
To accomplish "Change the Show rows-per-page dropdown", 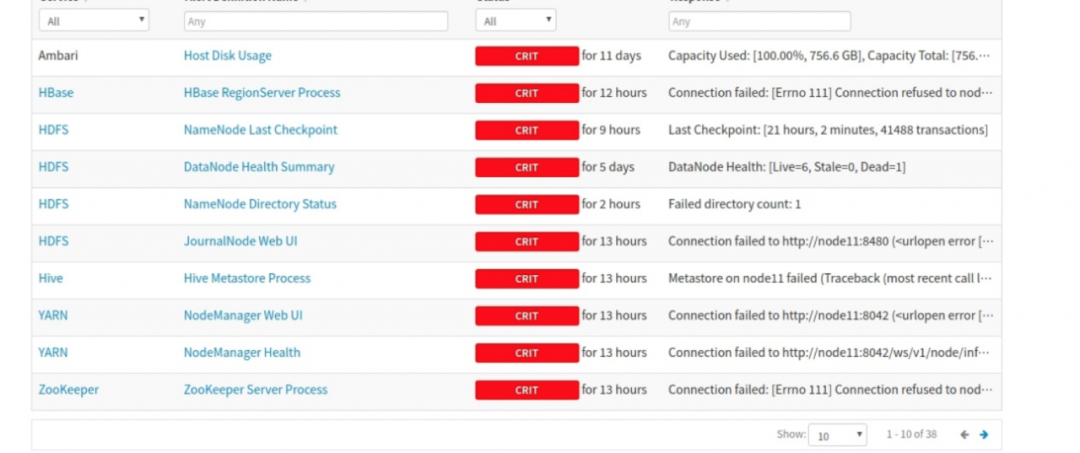I will pos(838,435).
